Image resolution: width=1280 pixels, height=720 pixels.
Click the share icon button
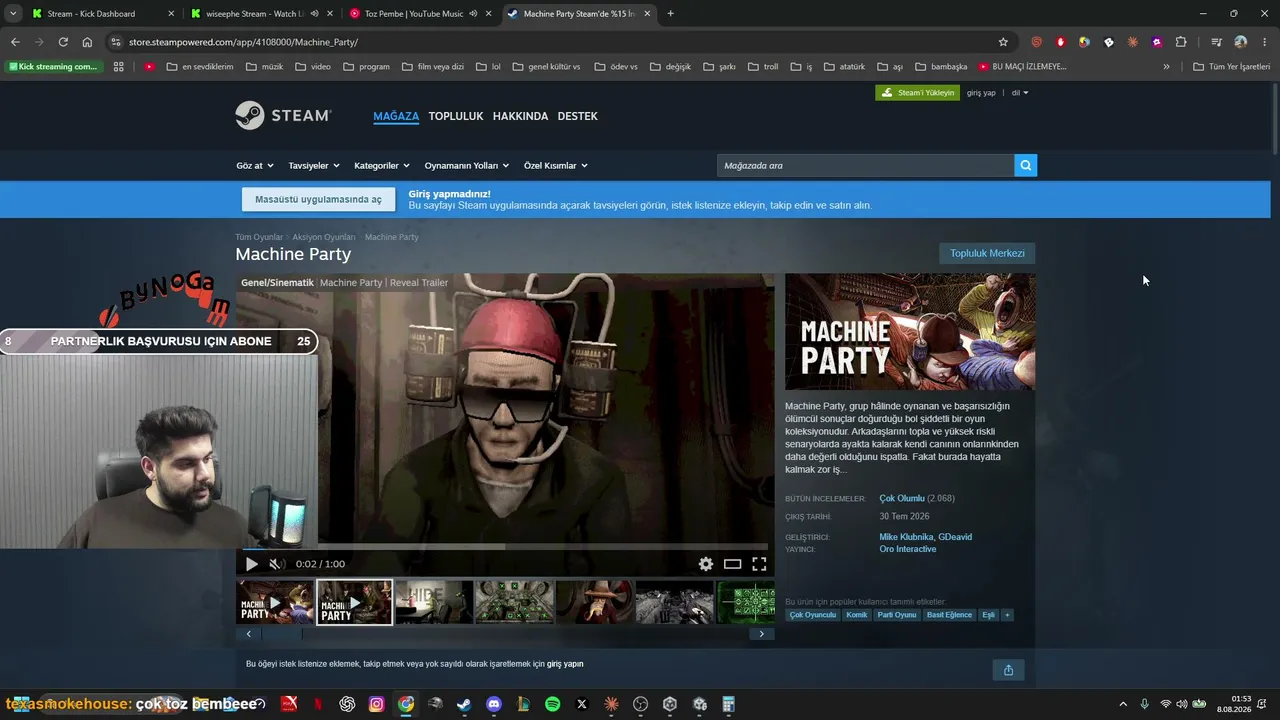[x=1008, y=670]
